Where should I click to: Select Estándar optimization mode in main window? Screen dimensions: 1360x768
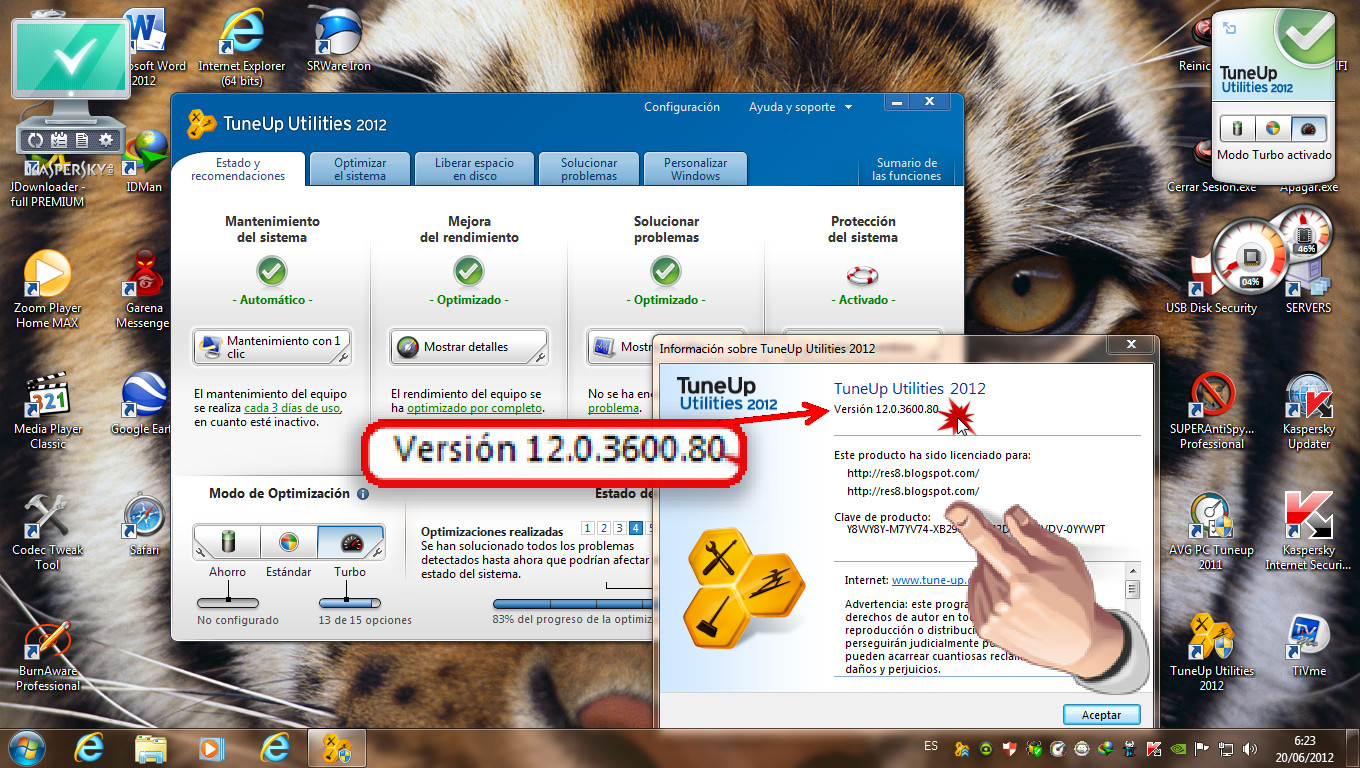click(288, 542)
